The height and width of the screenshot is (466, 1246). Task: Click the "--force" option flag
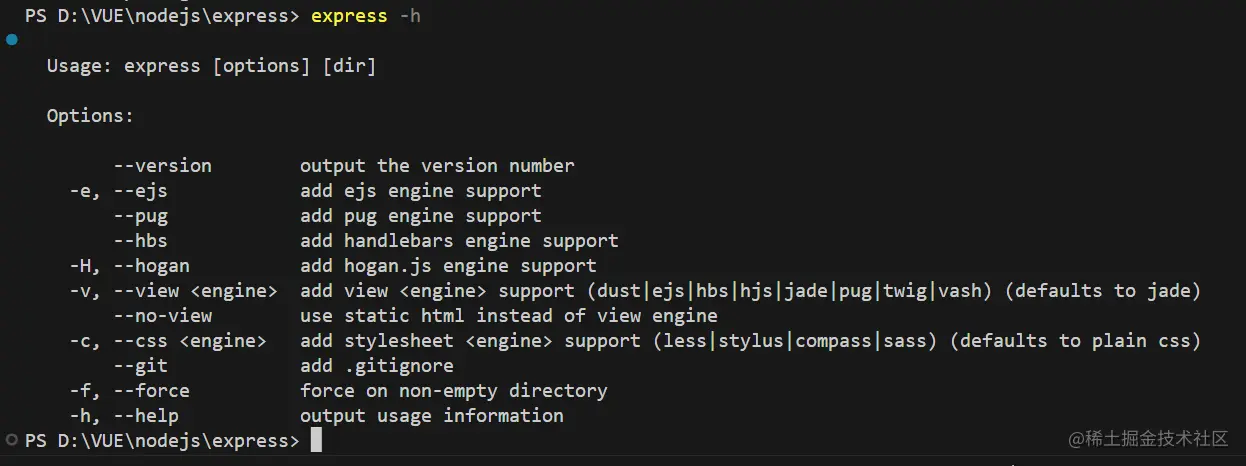point(151,391)
